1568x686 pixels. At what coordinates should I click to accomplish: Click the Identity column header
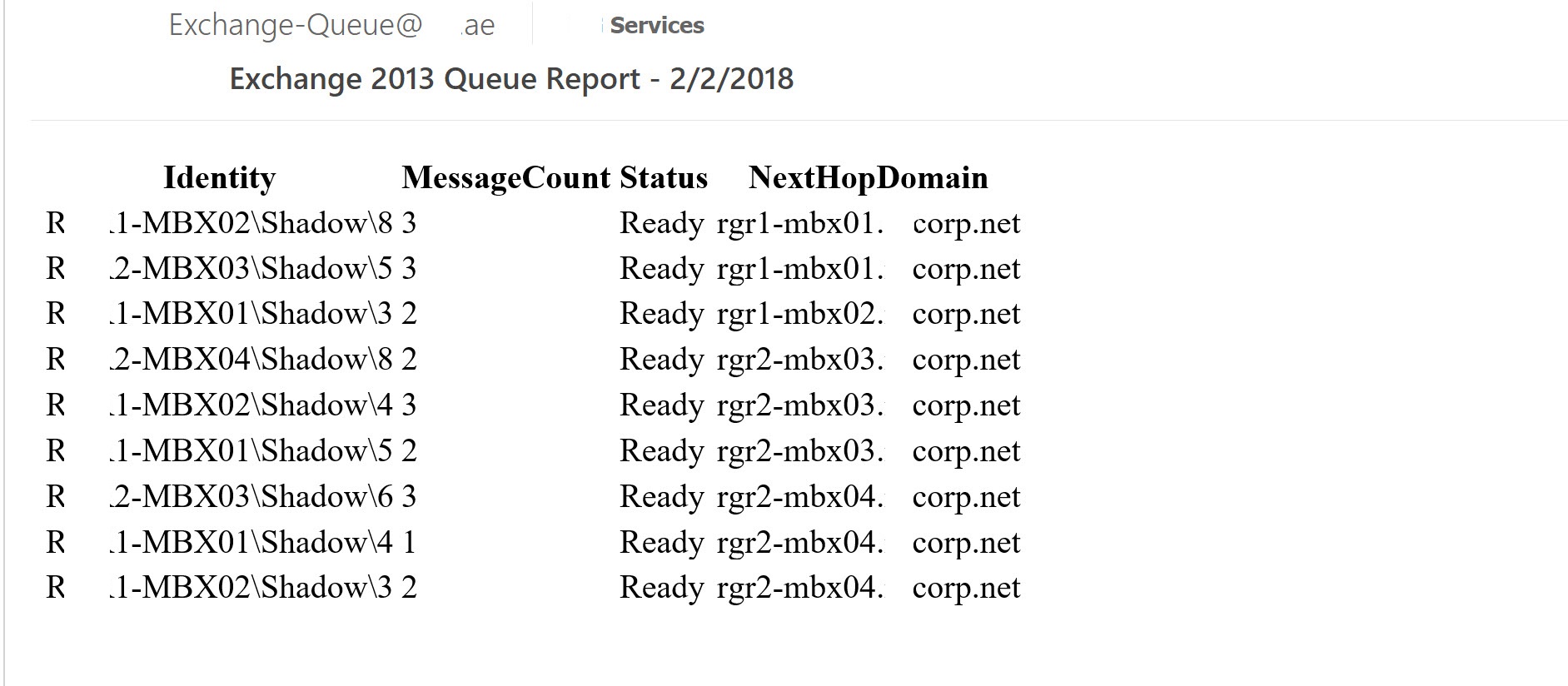219,177
